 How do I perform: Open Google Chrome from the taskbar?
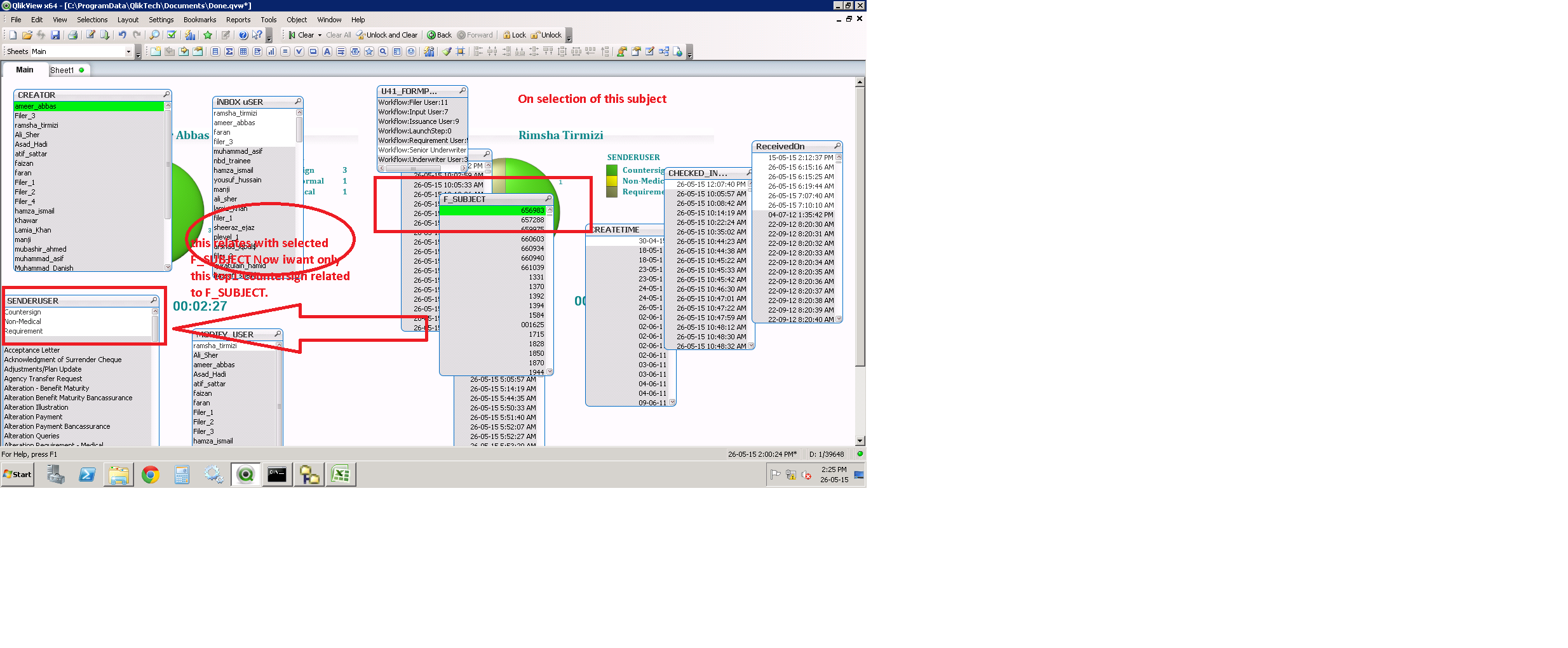click(x=151, y=475)
